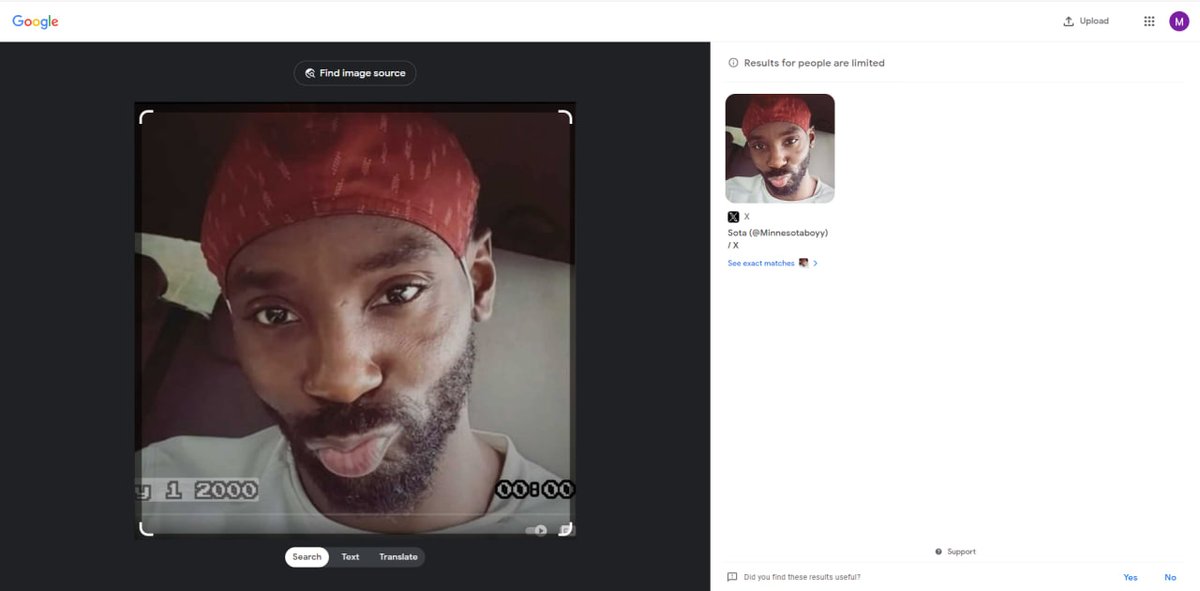Click Yes on the results feedback prompt

(1130, 577)
